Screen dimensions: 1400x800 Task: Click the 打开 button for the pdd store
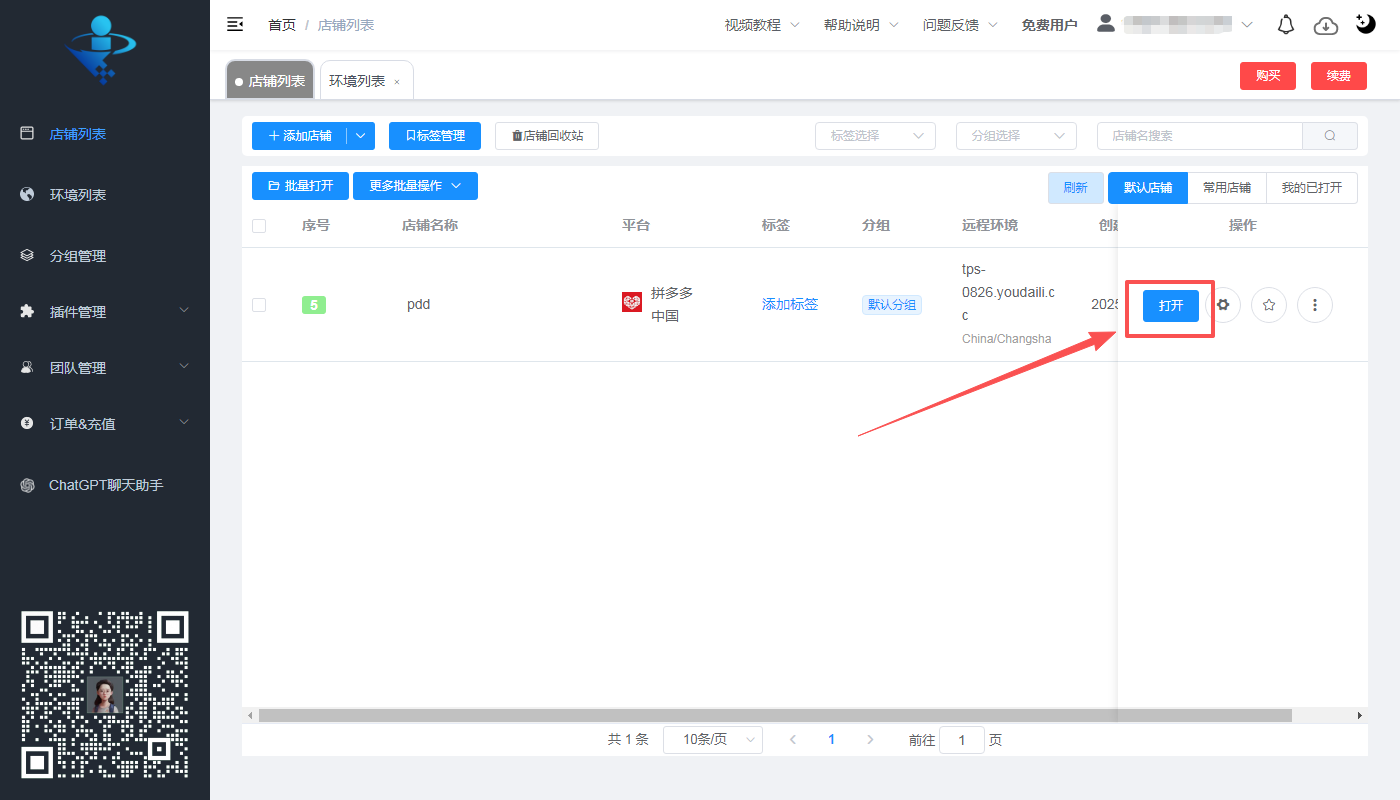[1169, 305]
